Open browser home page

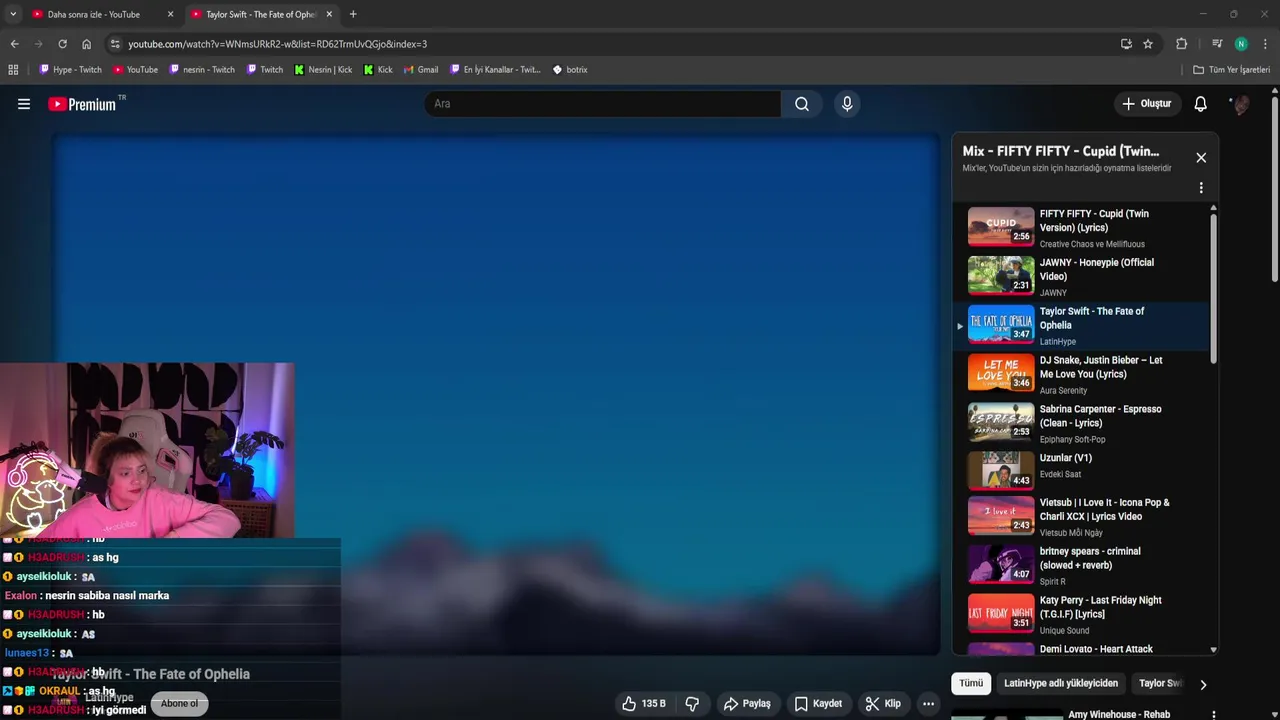[x=86, y=44]
